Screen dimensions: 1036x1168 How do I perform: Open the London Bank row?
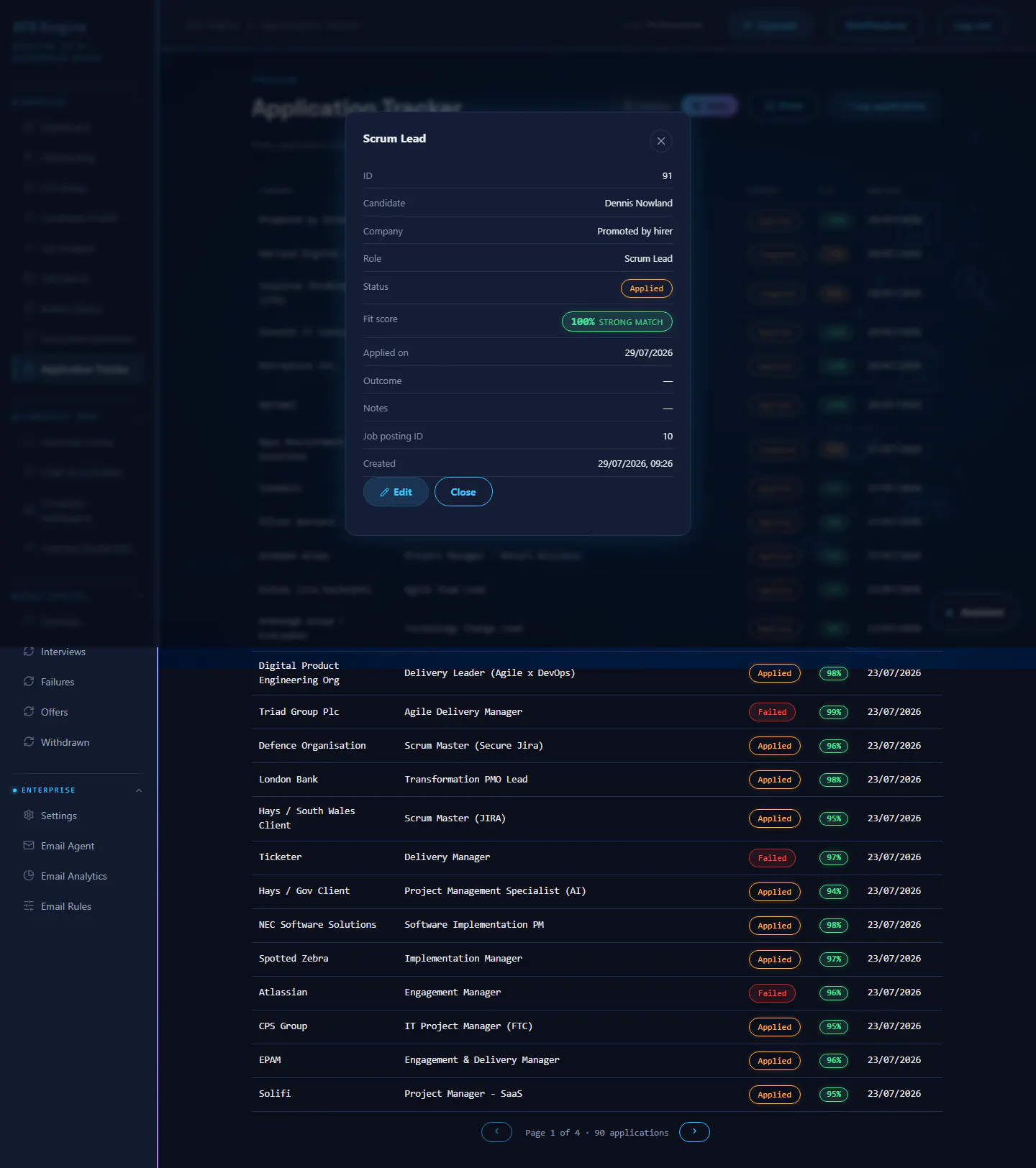click(597, 780)
